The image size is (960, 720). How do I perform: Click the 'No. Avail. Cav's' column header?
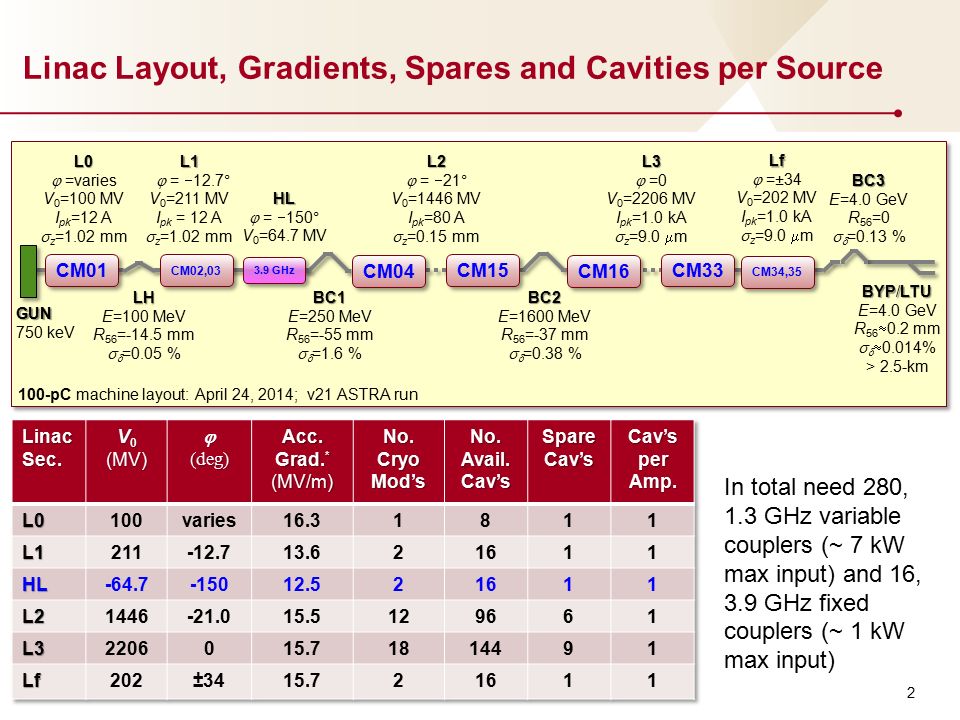click(486, 460)
